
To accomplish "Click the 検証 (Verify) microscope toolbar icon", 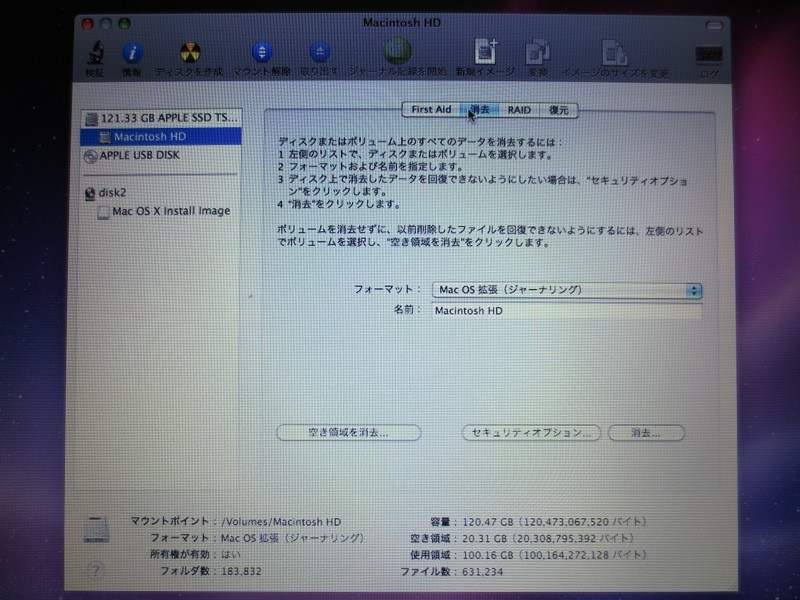I will (x=95, y=53).
